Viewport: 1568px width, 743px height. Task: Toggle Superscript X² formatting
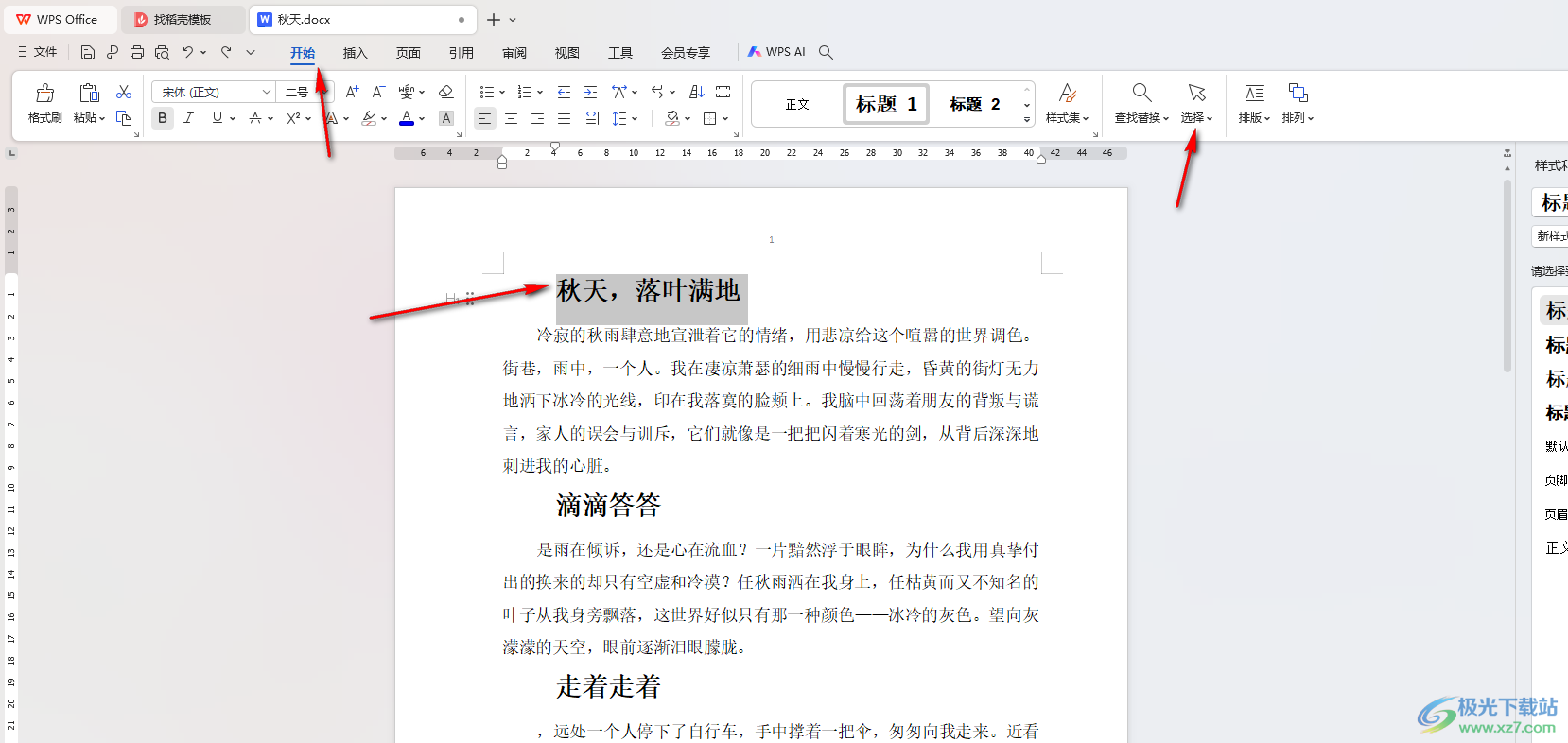pos(294,118)
